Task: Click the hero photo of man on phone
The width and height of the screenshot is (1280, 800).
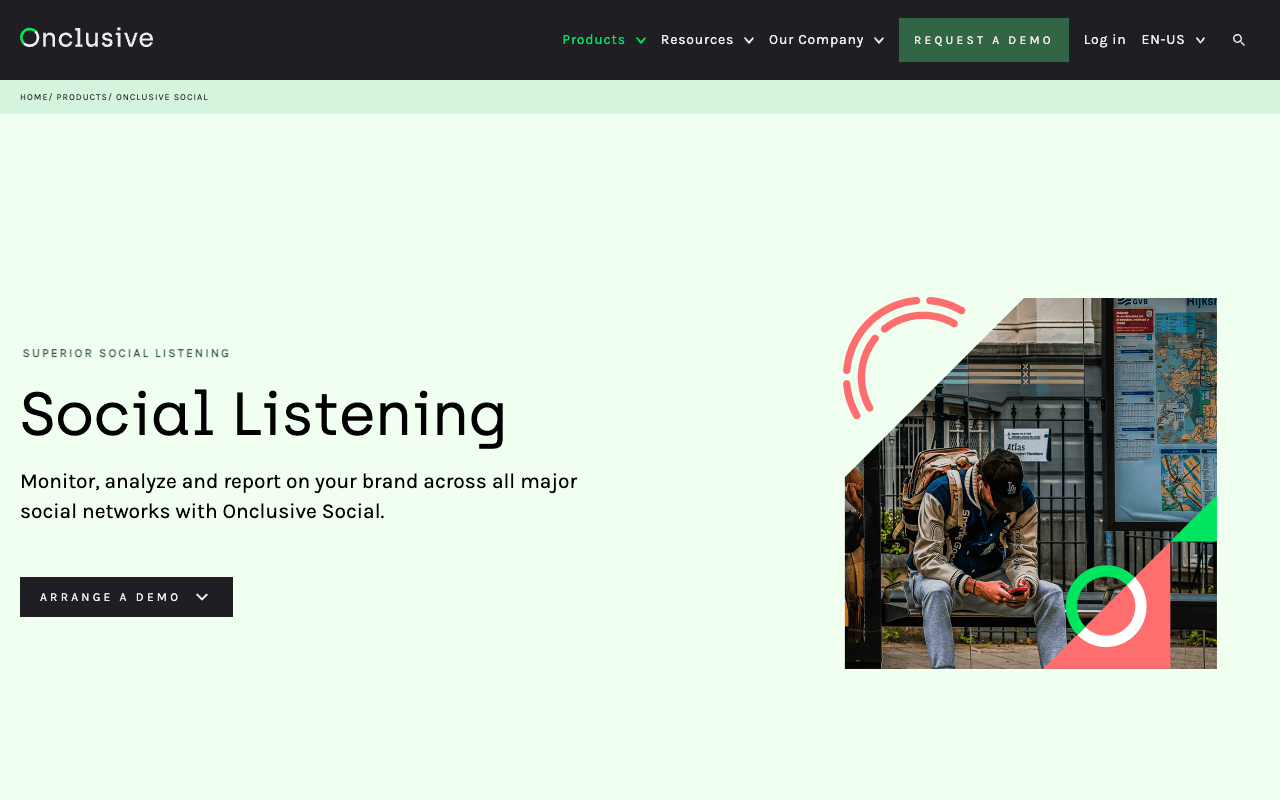Action: pyautogui.click(x=1031, y=483)
